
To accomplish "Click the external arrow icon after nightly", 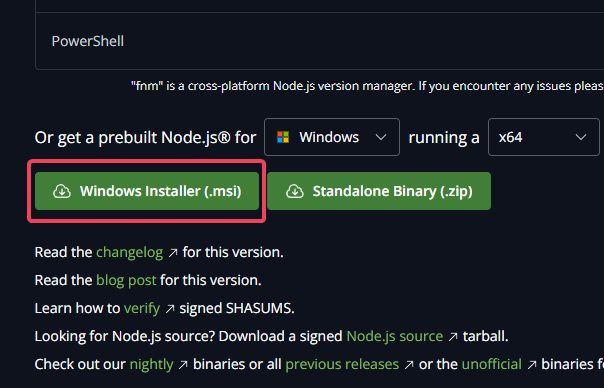I will (x=183, y=364).
